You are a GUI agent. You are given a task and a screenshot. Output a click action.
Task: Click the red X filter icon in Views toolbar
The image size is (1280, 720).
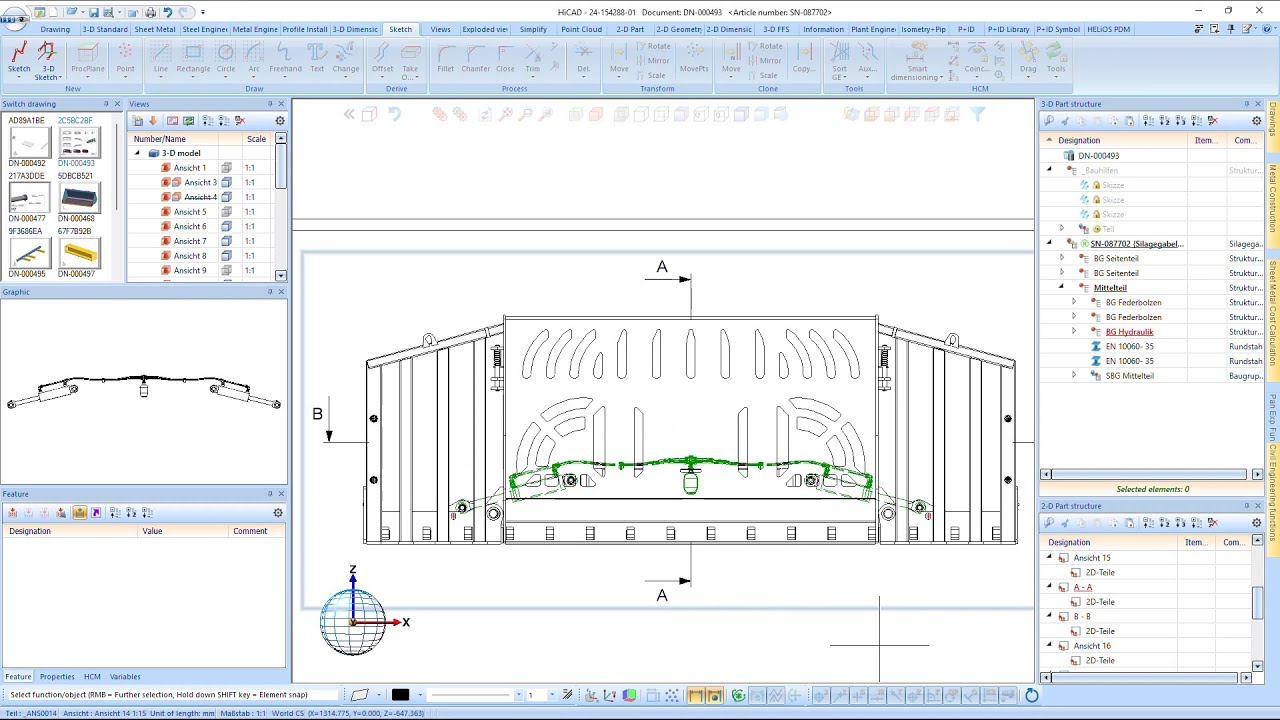pos(240,121)
